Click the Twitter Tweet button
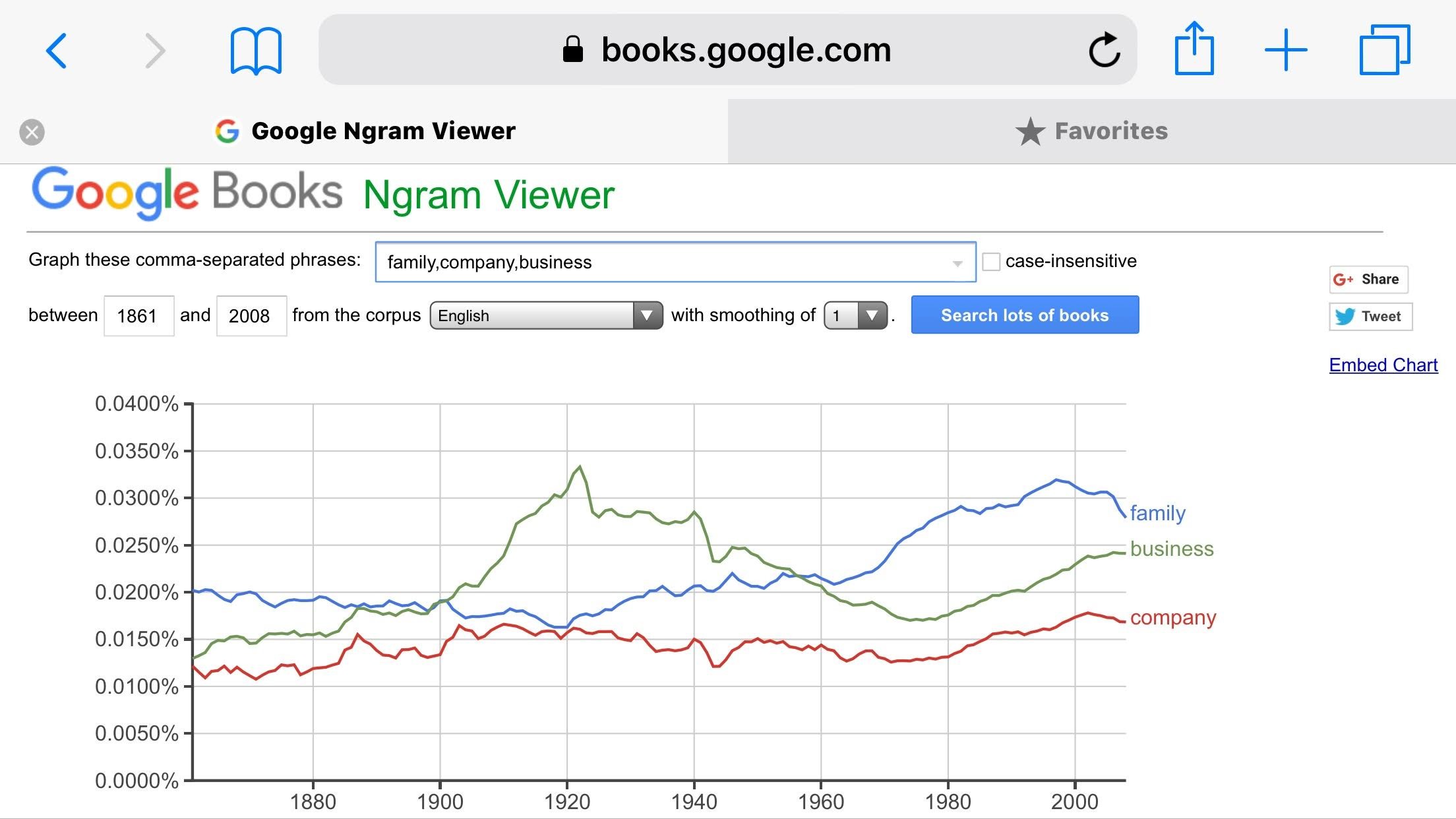Image resolution: width=1456 pixels, height=819 pixels. tap(1370, 317)
